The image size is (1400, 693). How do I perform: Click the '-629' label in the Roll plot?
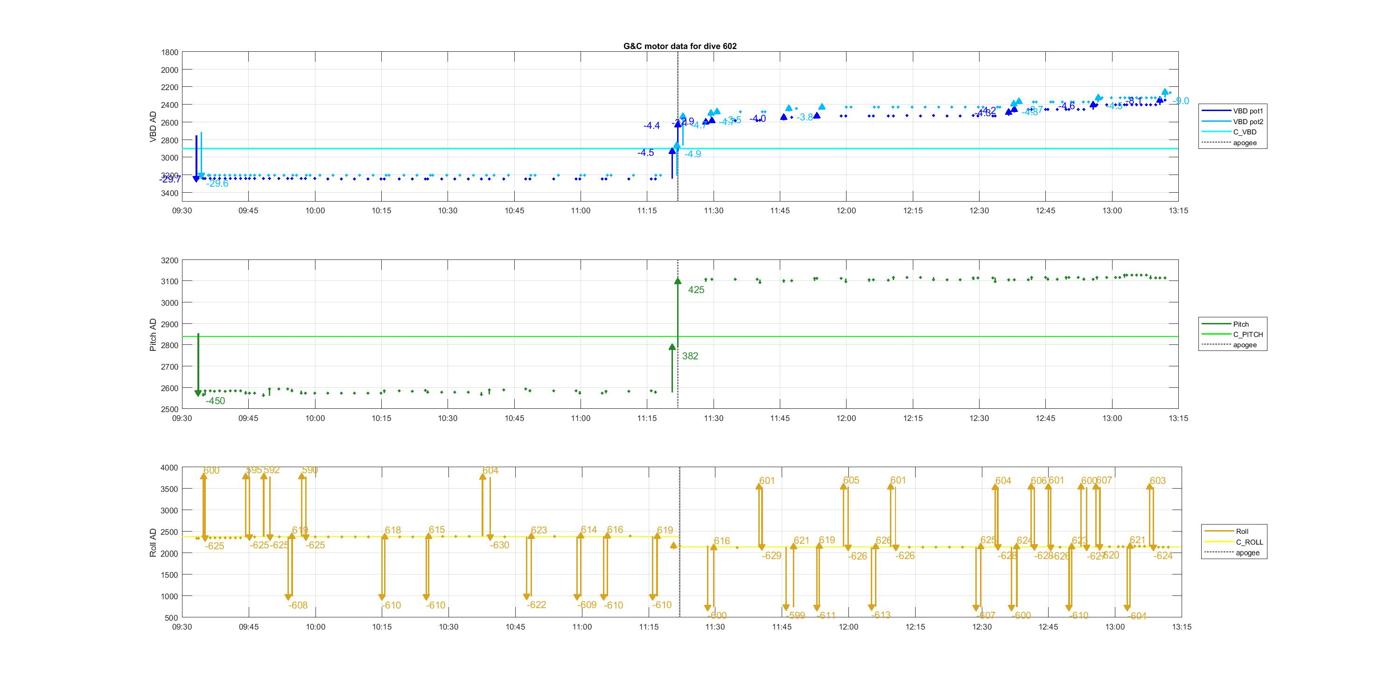[x=771, y=556]
